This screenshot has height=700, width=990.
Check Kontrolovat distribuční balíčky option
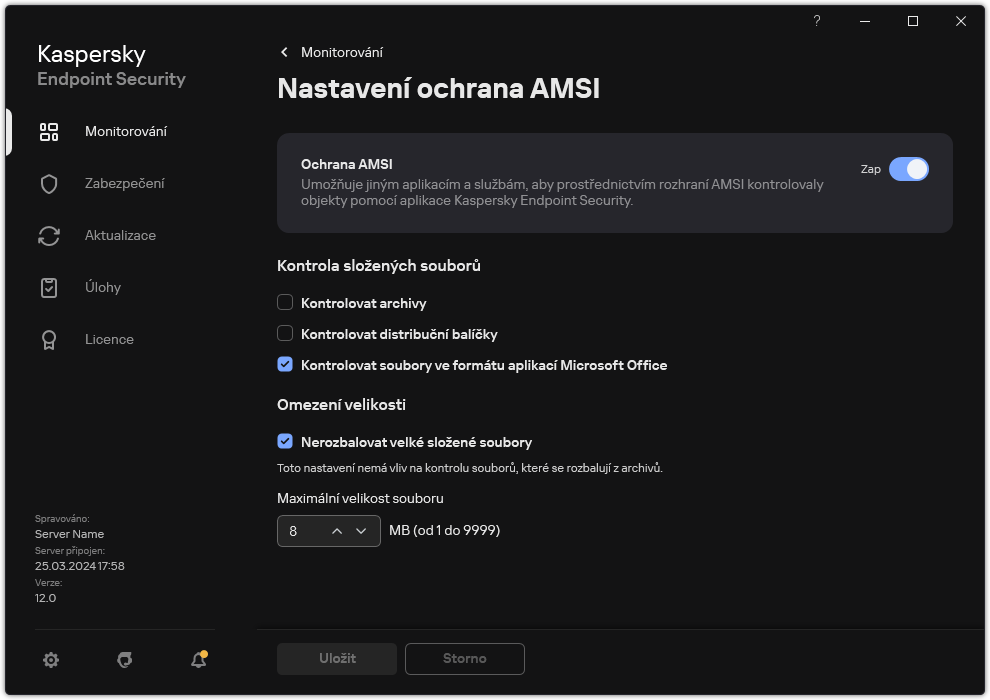click(285, 334)
